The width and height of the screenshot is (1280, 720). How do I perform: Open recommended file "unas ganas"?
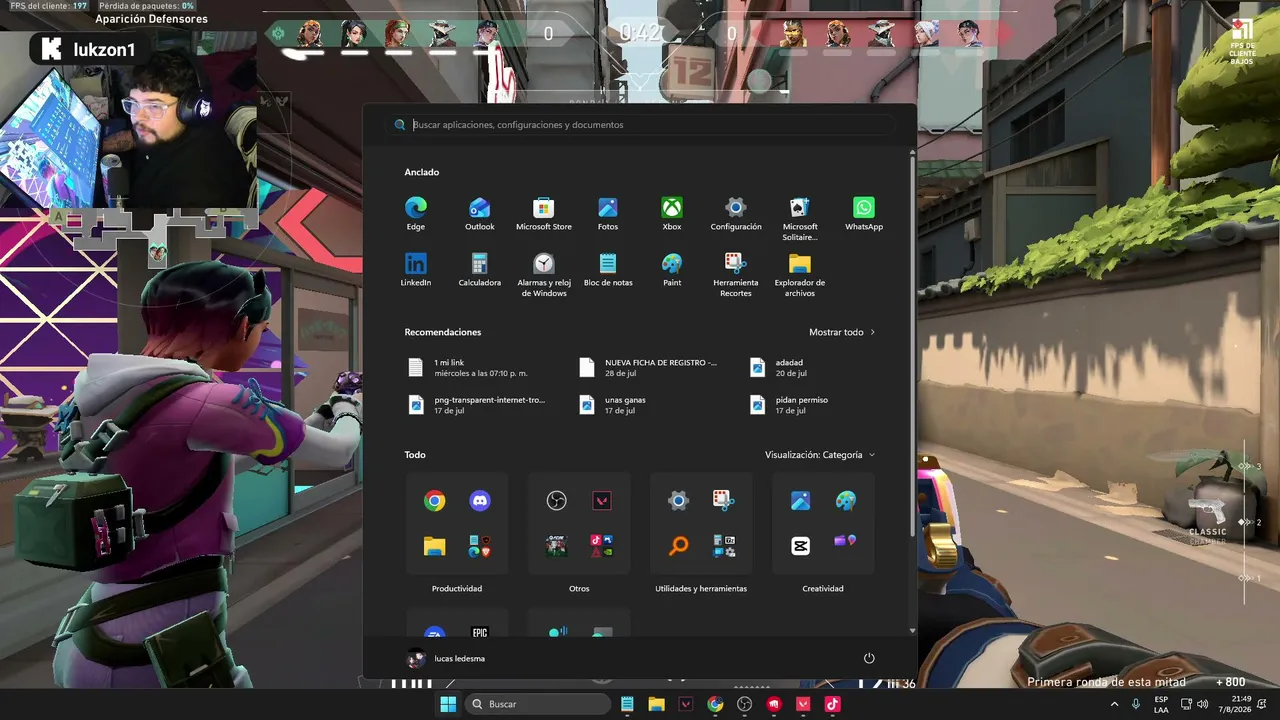[x=614, y=404]
